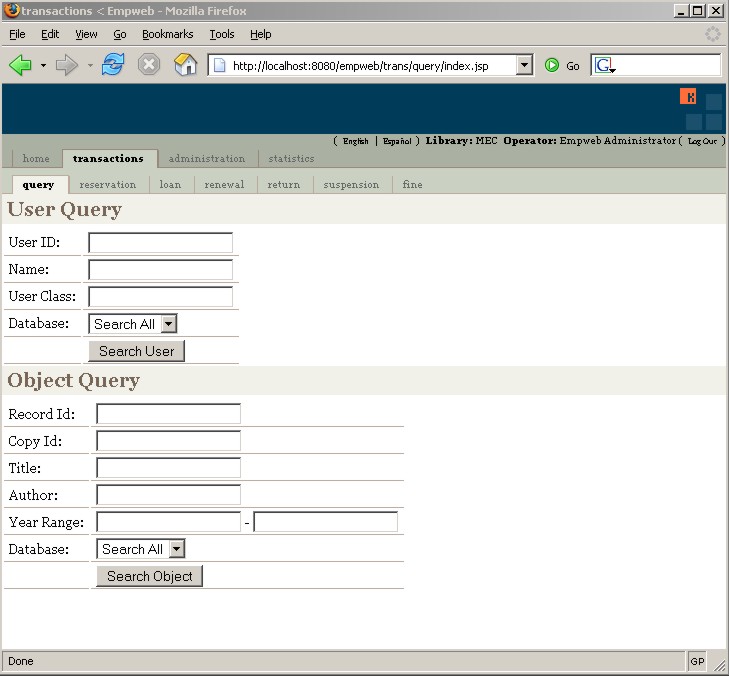Screen dimensions: 729x676
Task: Open the Back button history dropdown arrow
Action: click(43, 66)
